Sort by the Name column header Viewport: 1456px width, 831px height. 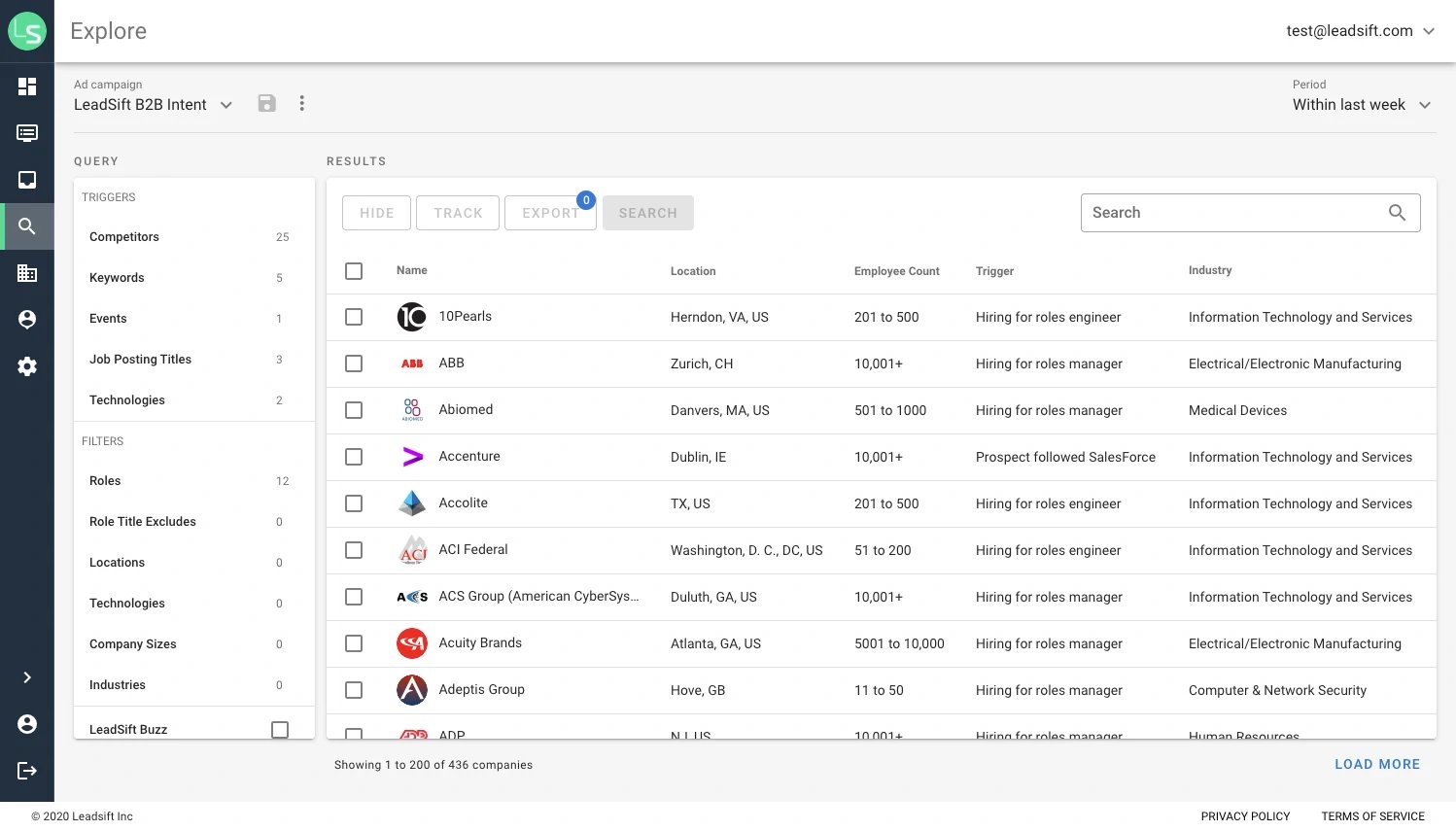[412, 270]
